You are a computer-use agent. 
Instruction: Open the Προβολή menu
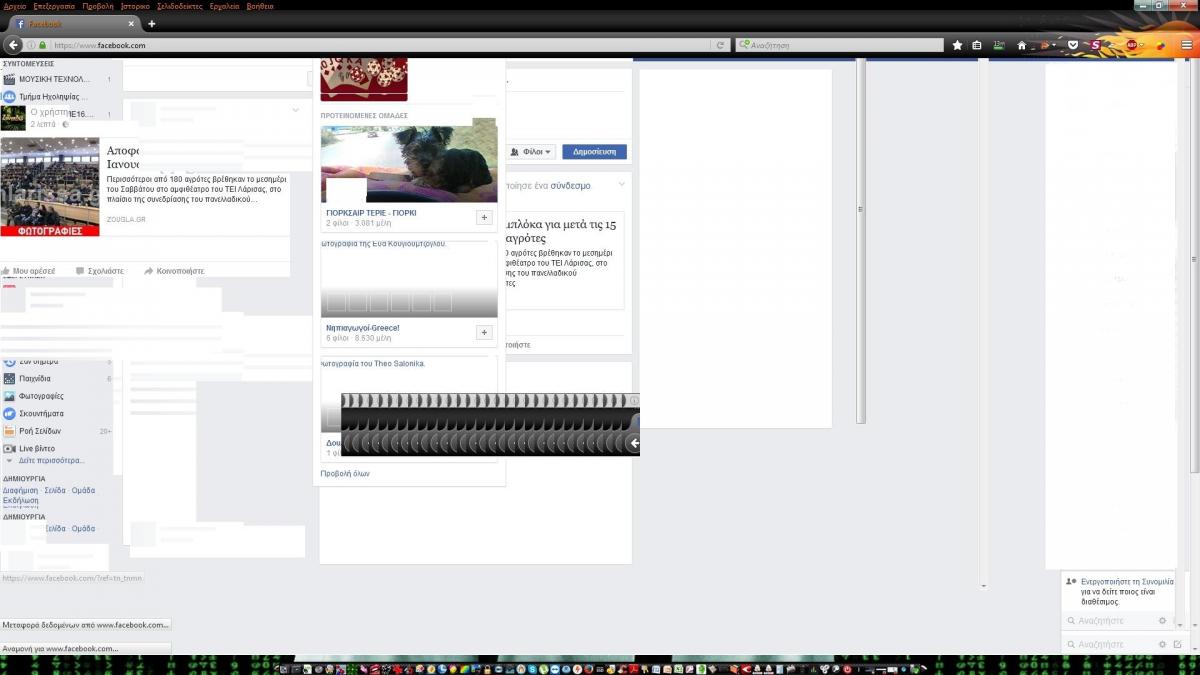pyautogui.click(x=98, y=6)
